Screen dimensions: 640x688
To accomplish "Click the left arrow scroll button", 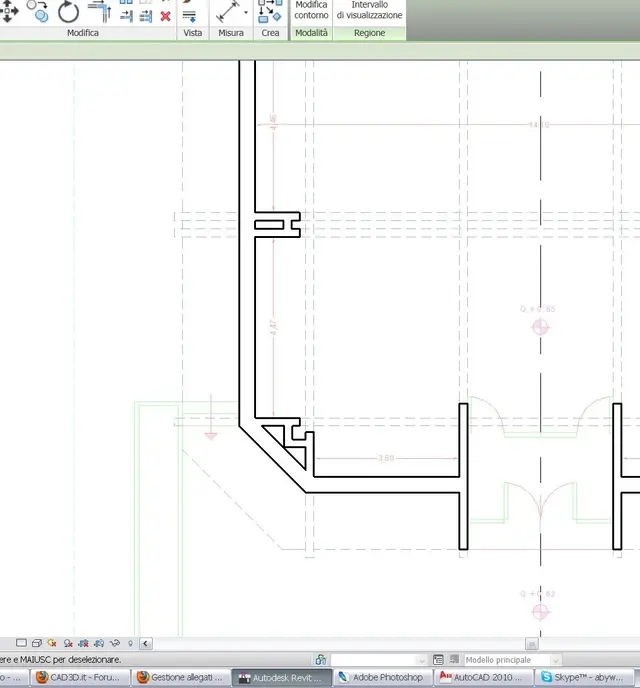I will [x=146, y=644].
